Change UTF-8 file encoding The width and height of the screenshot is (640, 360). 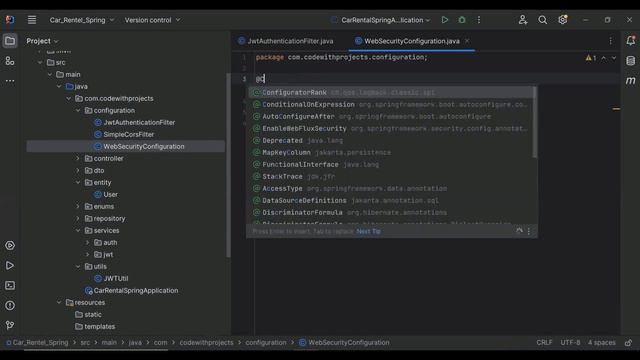click(570, 342)
